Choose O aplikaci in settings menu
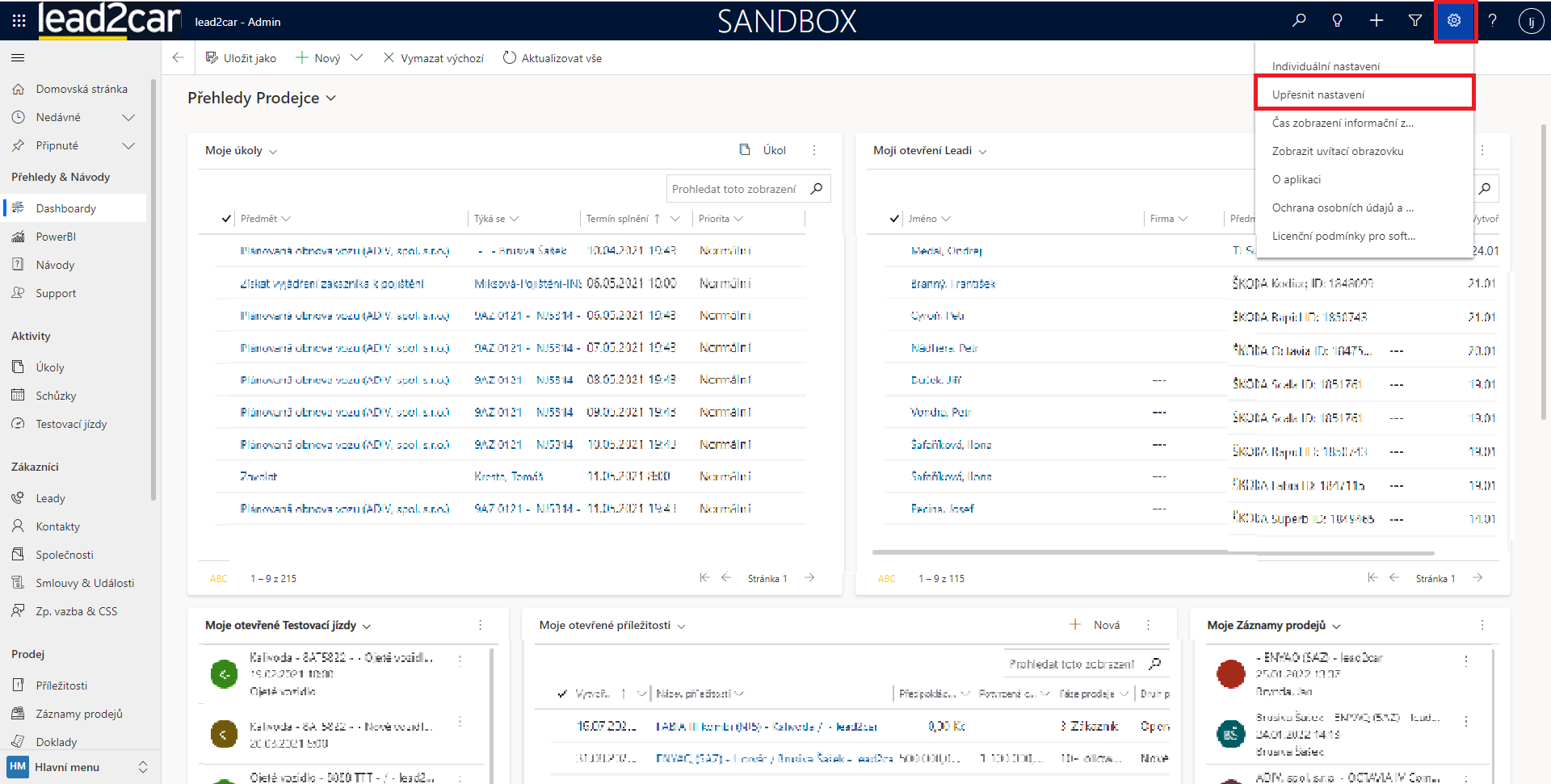The image size is (1551, 784). click(x=1297, y=179)
